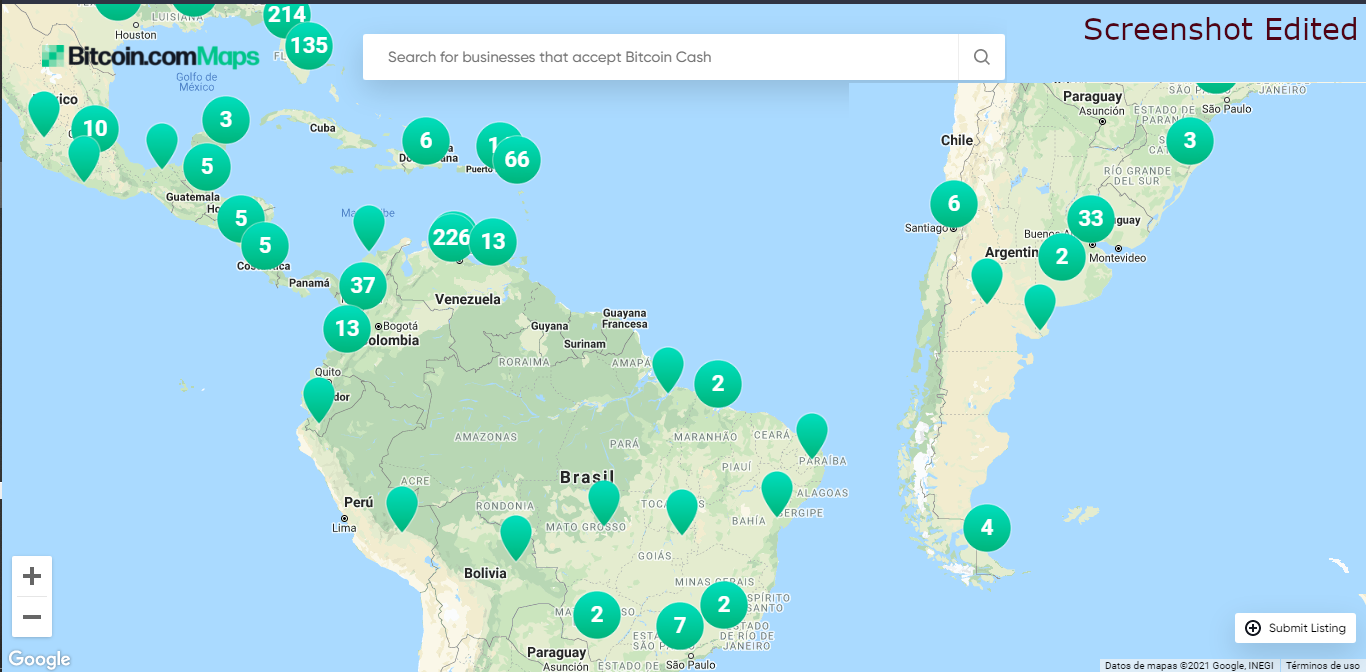Open the Bitcoin.com Maps logo
The width and height of the screenshot is (1366, 672).
(150, 57)
